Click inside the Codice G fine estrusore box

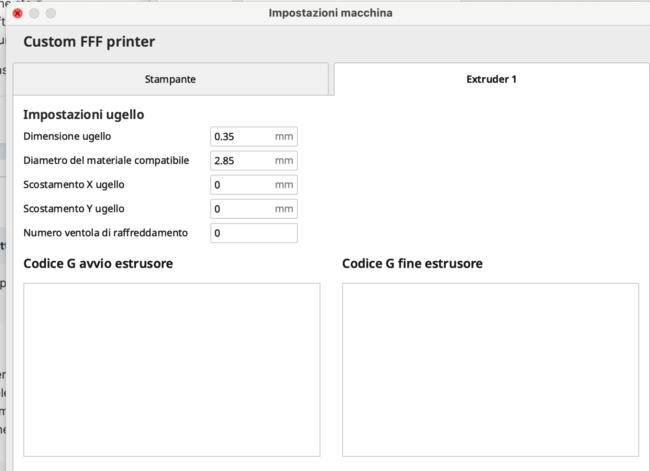(x=490, y=369)
